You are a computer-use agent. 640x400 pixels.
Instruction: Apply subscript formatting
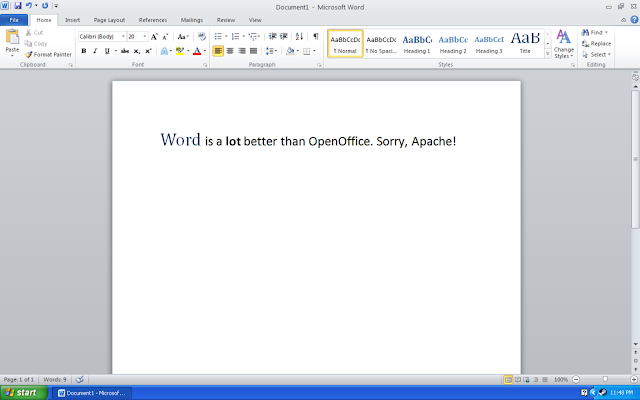point(137,51)
